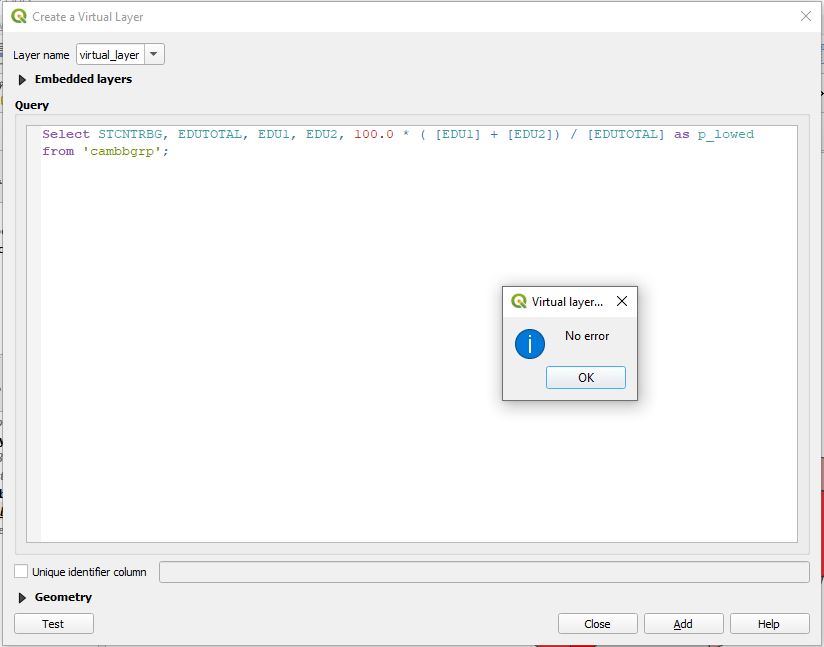The image size is (824, 647).
Task: Close the Create a Virtual Layer window
Action: (805, 16)
